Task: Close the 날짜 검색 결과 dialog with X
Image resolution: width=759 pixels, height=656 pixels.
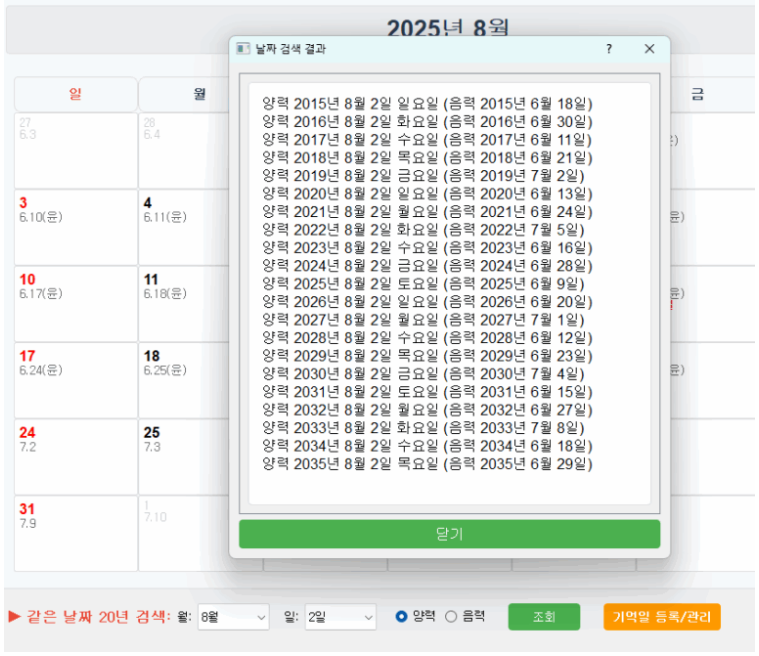Action: 649,49
